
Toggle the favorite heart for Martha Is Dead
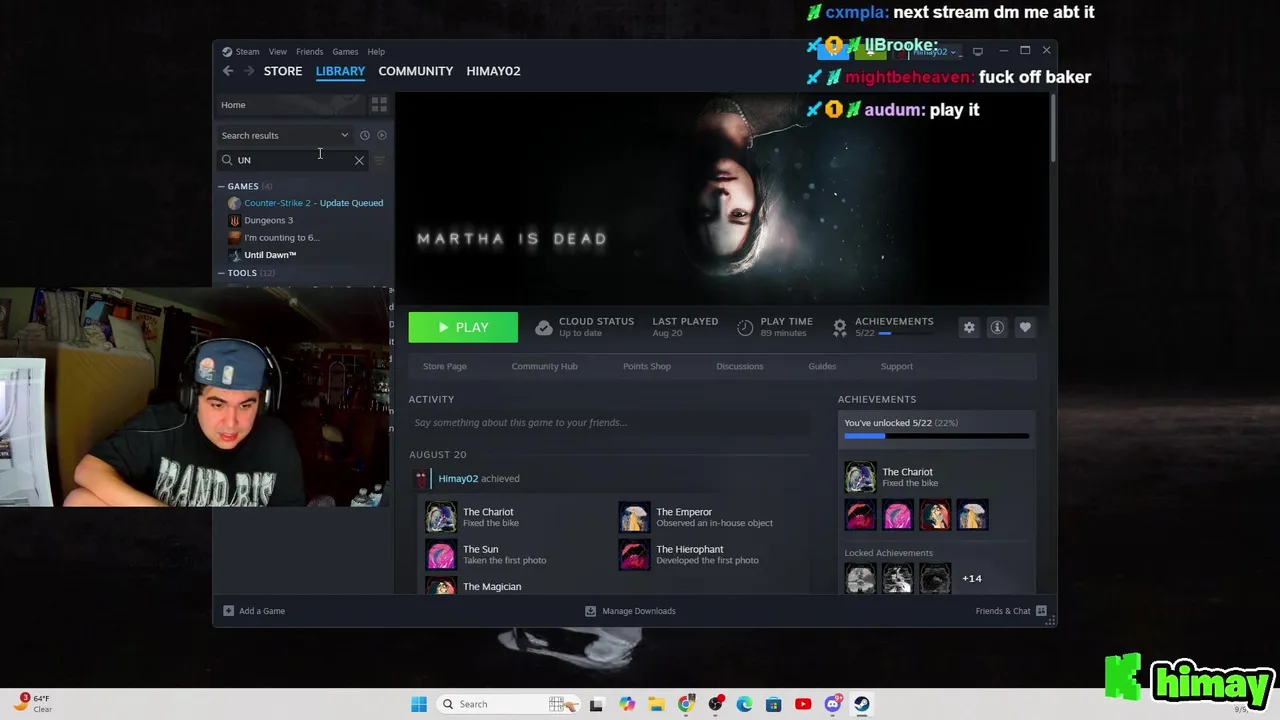point(1025,327)
